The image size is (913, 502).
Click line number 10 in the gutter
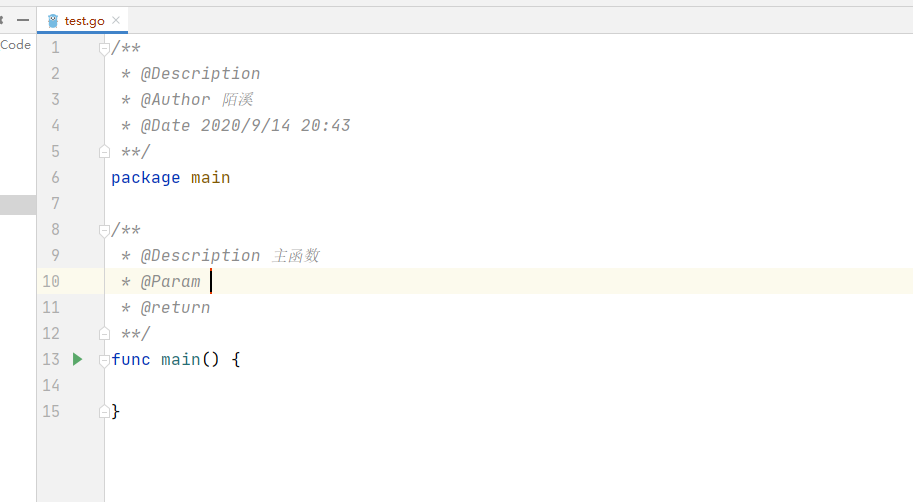coord(51,282)
